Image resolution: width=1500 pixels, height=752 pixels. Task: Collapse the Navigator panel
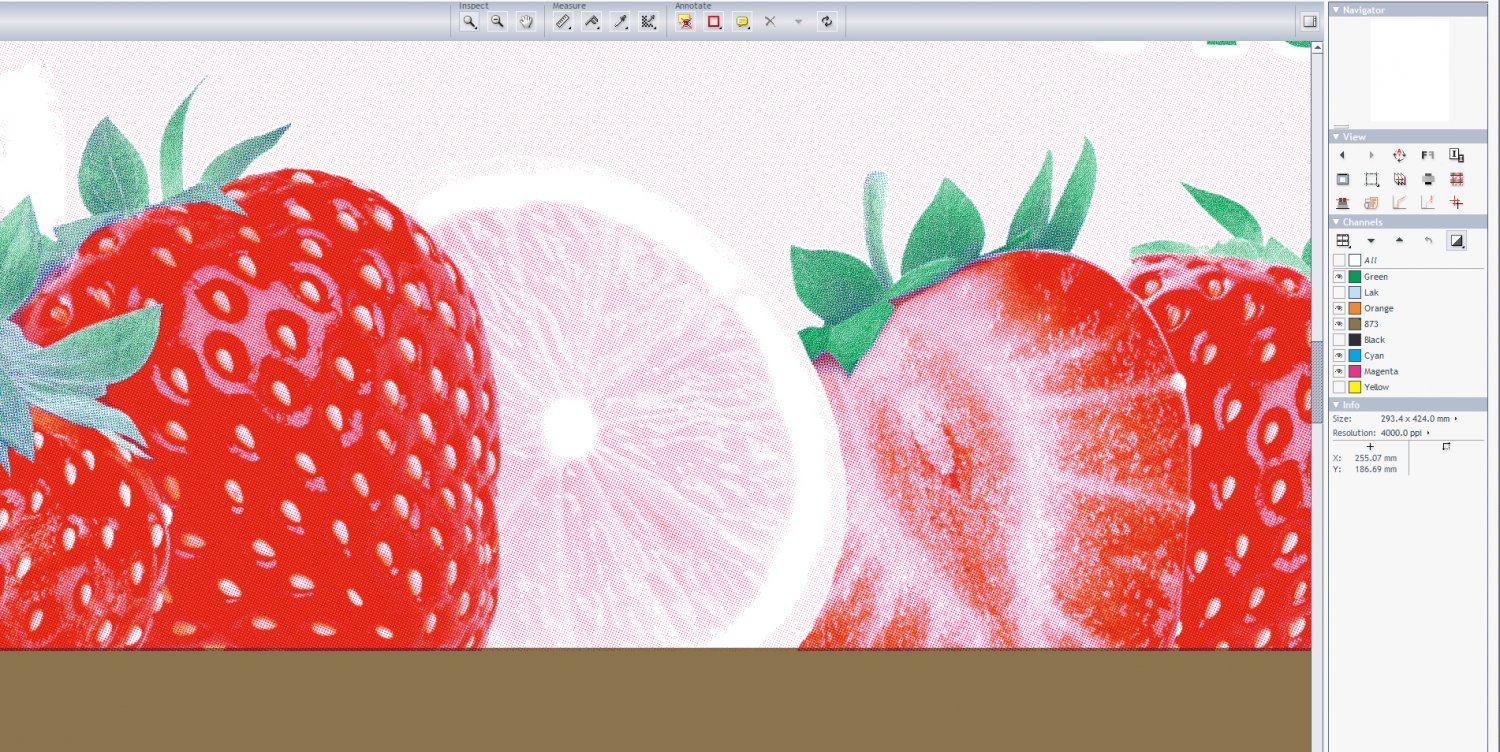(x=1336, y=10)
